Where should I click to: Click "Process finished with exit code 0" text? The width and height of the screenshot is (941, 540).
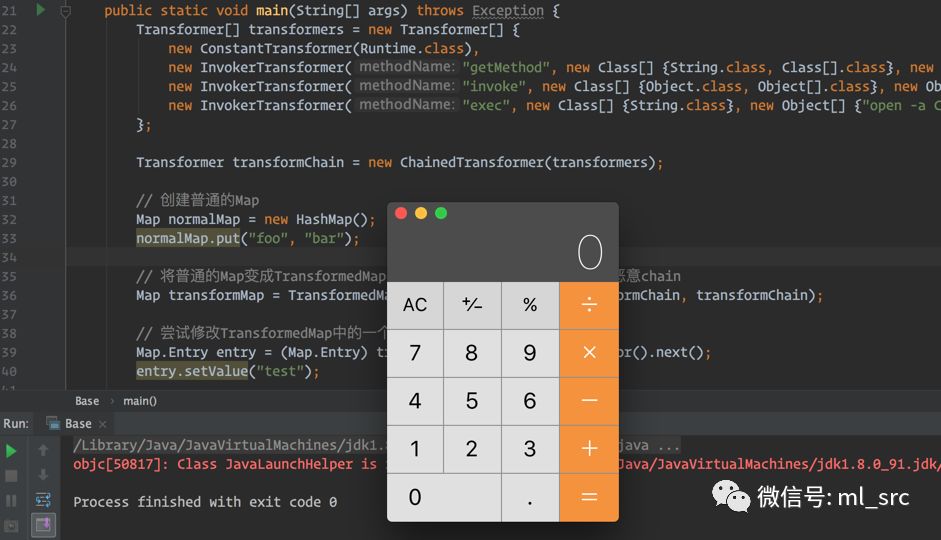pos(205,502)
